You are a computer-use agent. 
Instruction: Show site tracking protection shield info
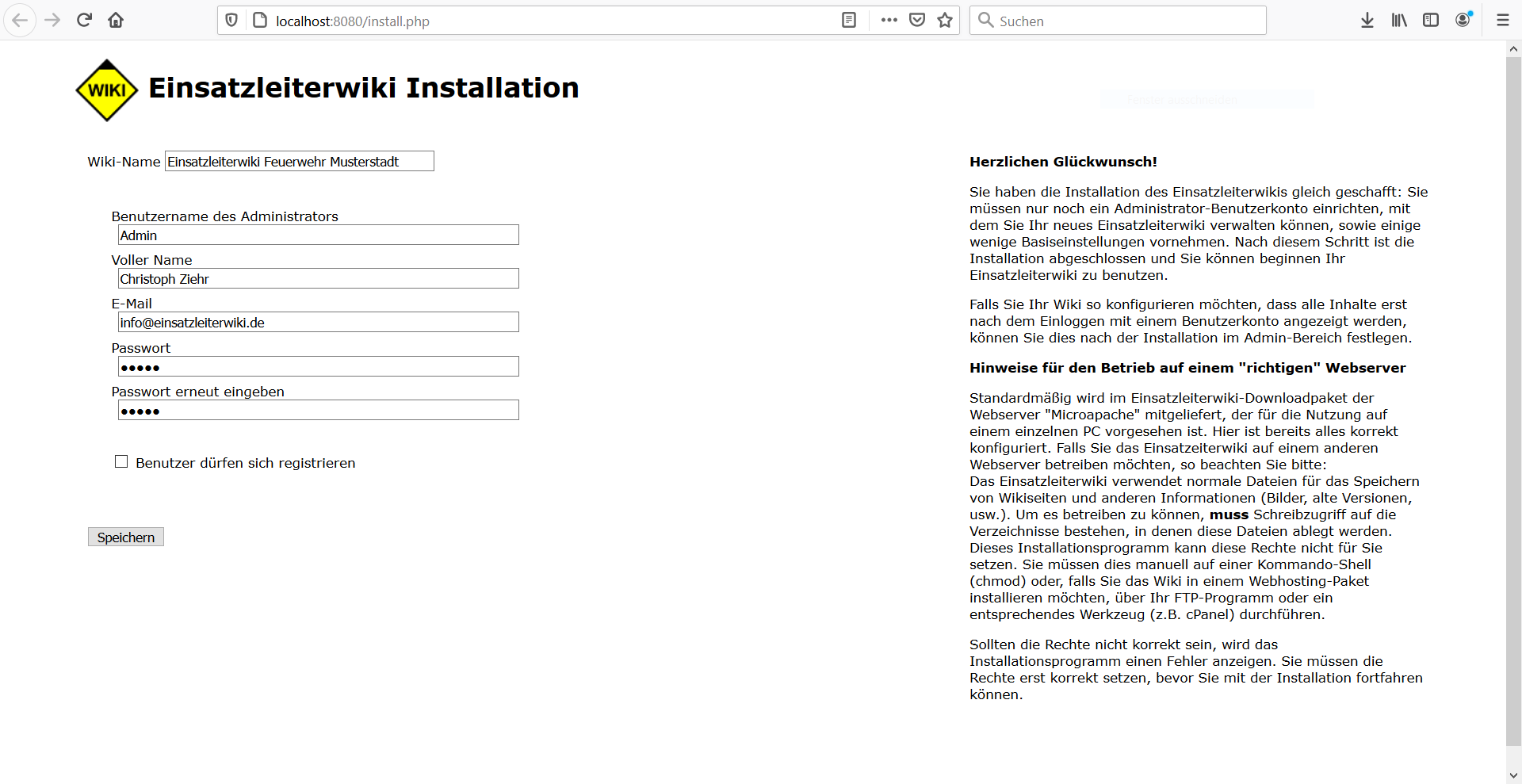click(231, 21)
